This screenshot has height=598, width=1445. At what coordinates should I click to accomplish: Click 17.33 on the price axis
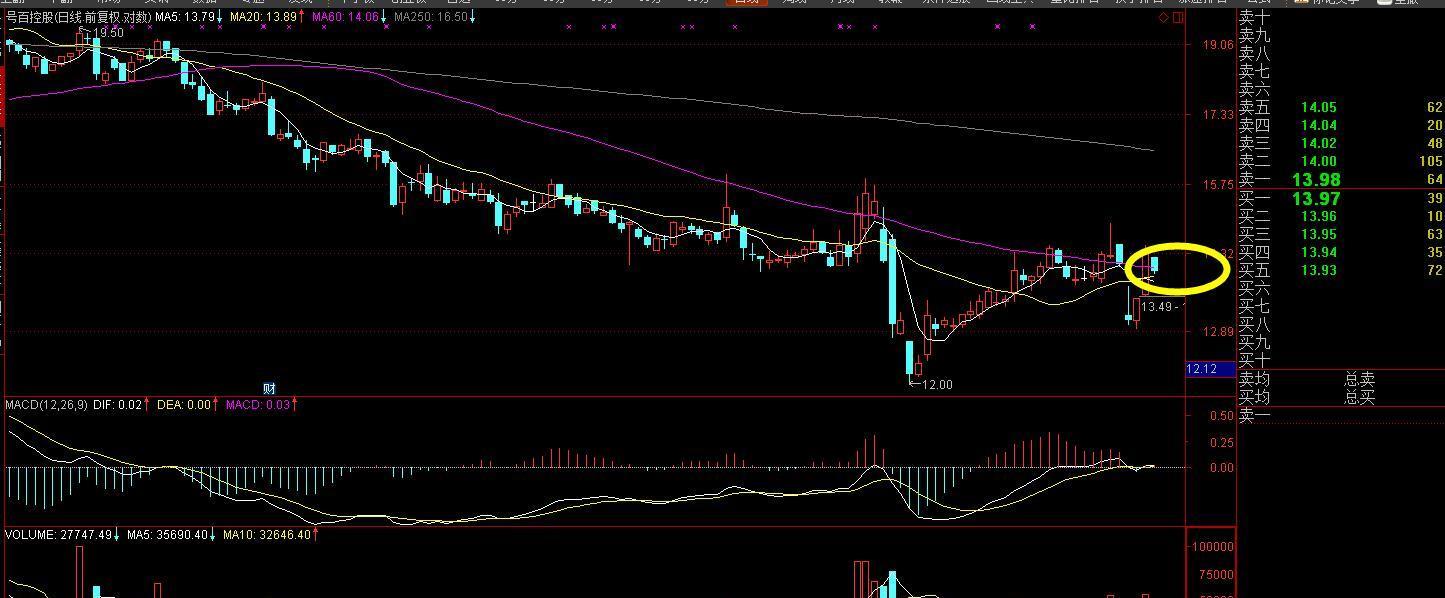(1218, 116)
